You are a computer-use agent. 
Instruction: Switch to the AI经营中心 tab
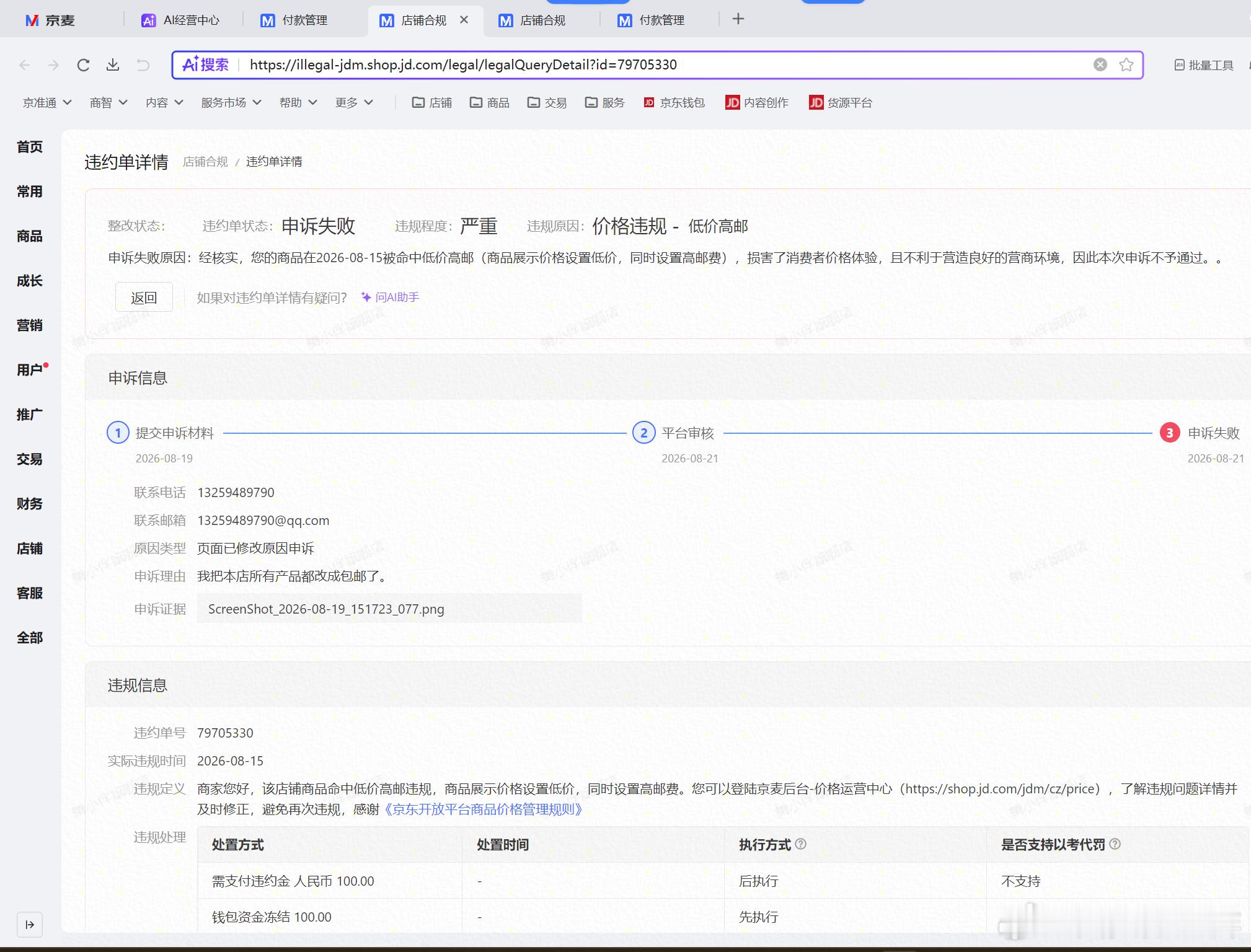click(180, 20)
